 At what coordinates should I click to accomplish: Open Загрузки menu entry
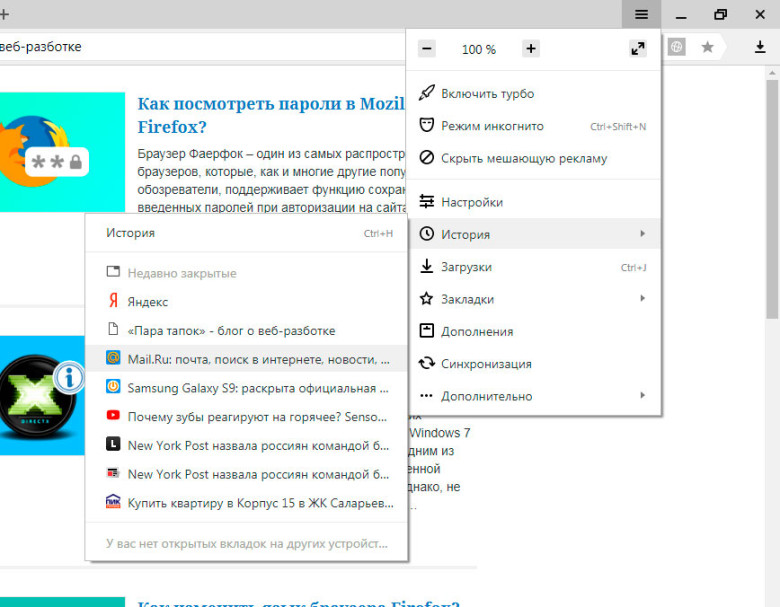[534, 267]
